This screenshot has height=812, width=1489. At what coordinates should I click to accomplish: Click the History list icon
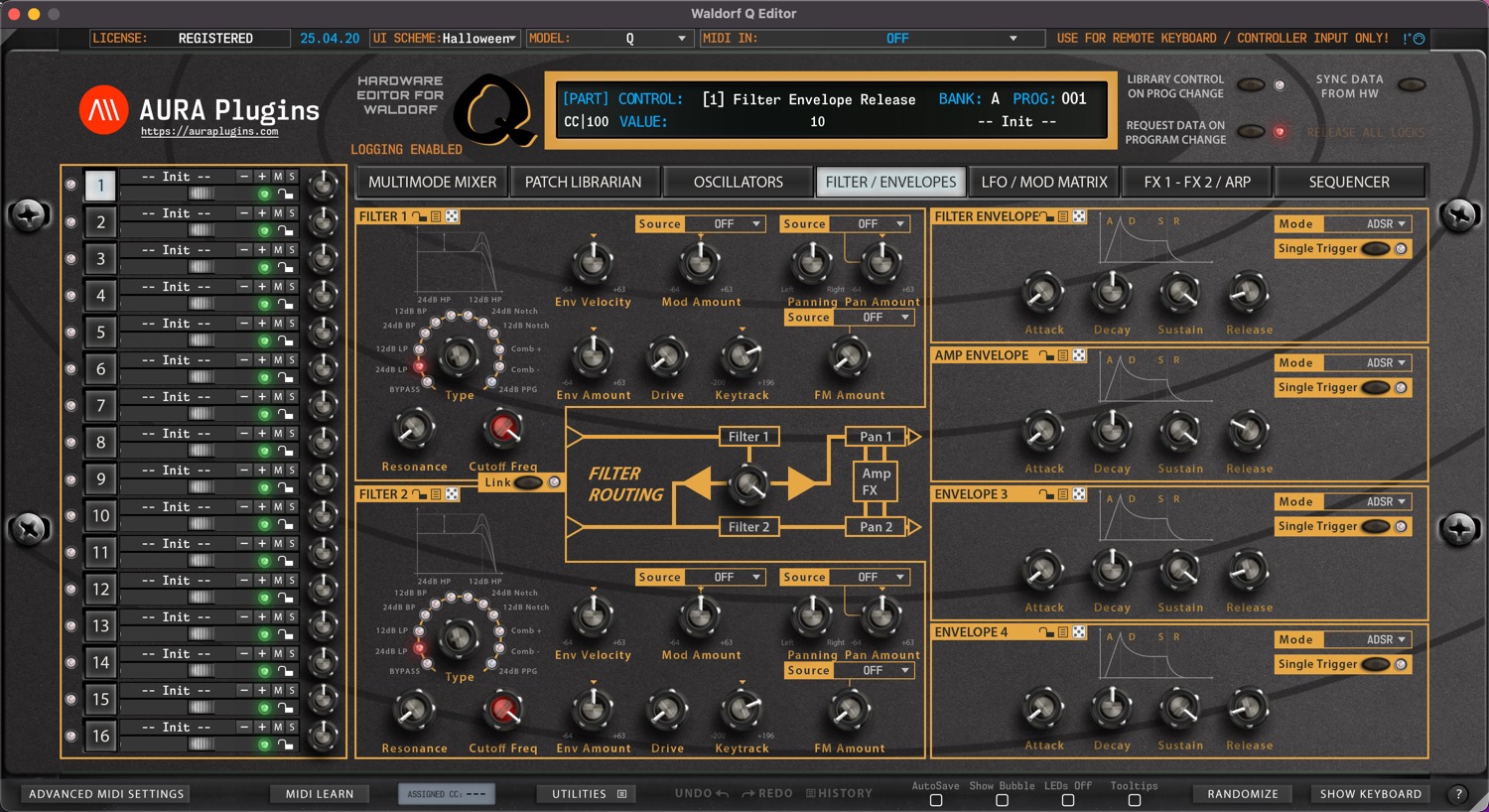(x=811, y=793)
